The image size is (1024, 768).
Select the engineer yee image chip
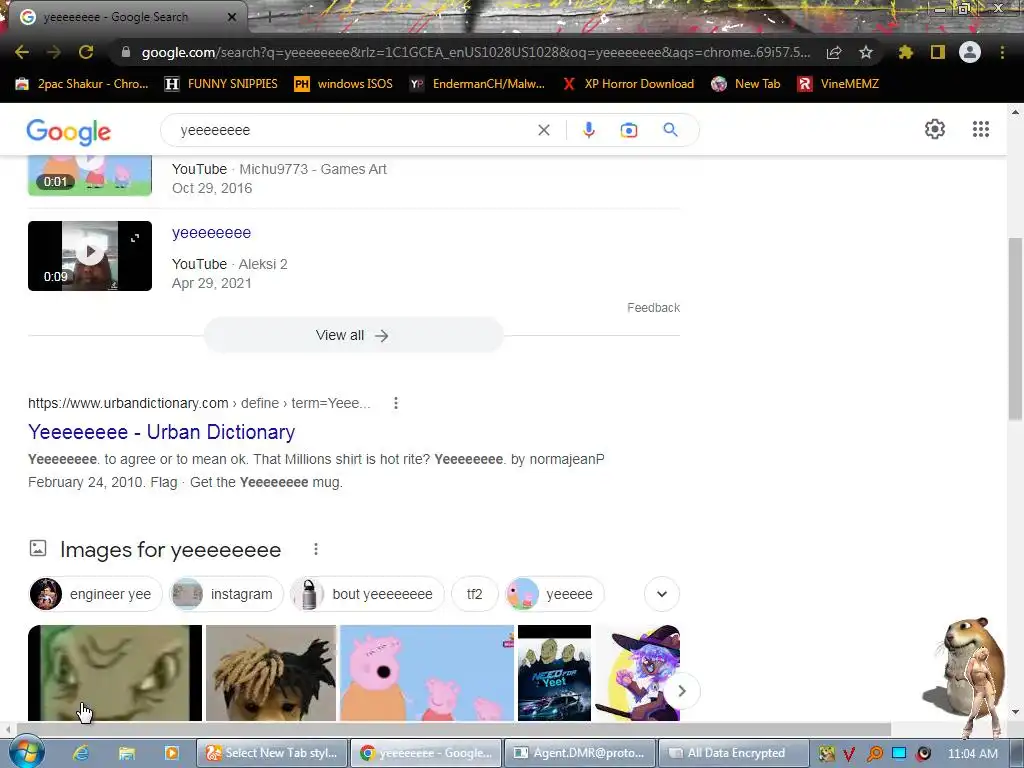(x=95, y=594)
